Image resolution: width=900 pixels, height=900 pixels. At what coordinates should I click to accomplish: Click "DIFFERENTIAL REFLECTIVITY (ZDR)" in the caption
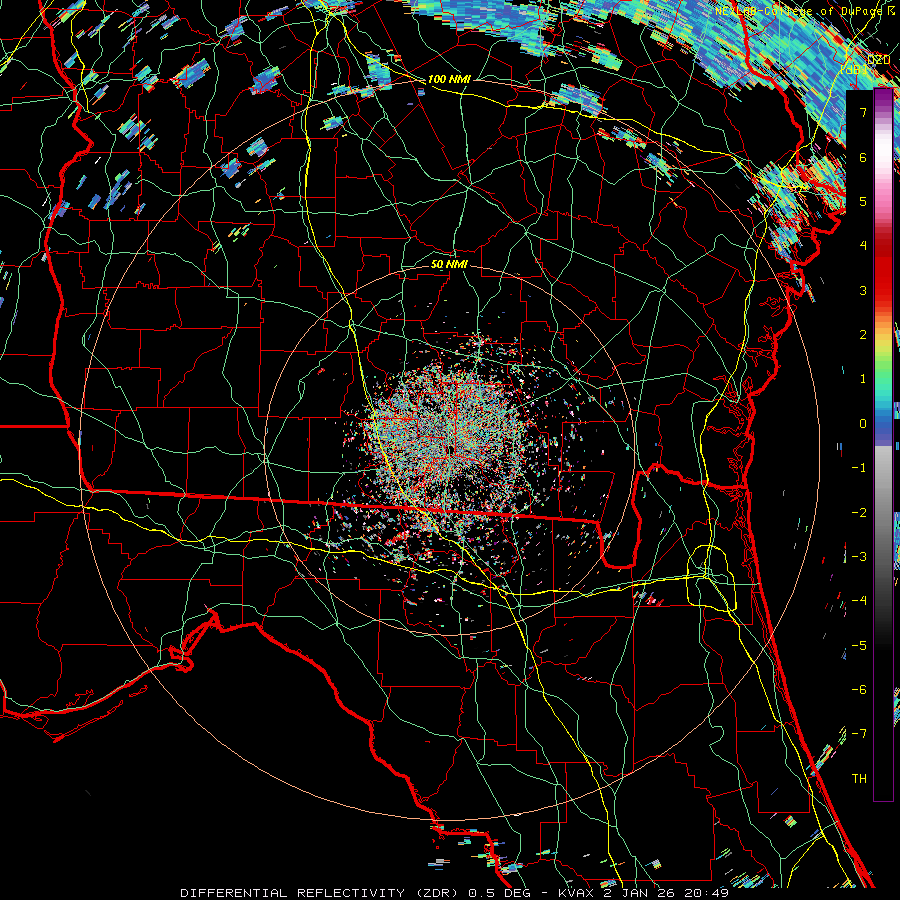coord(319,893)
